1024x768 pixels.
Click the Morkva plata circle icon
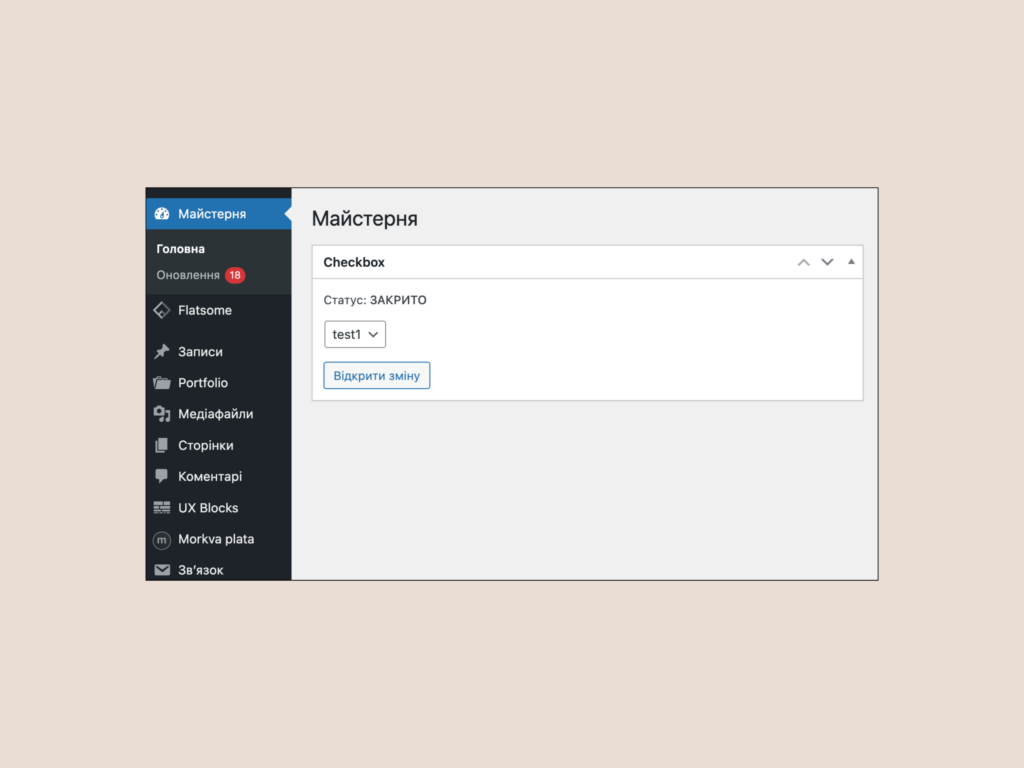(x=161, y=539)
